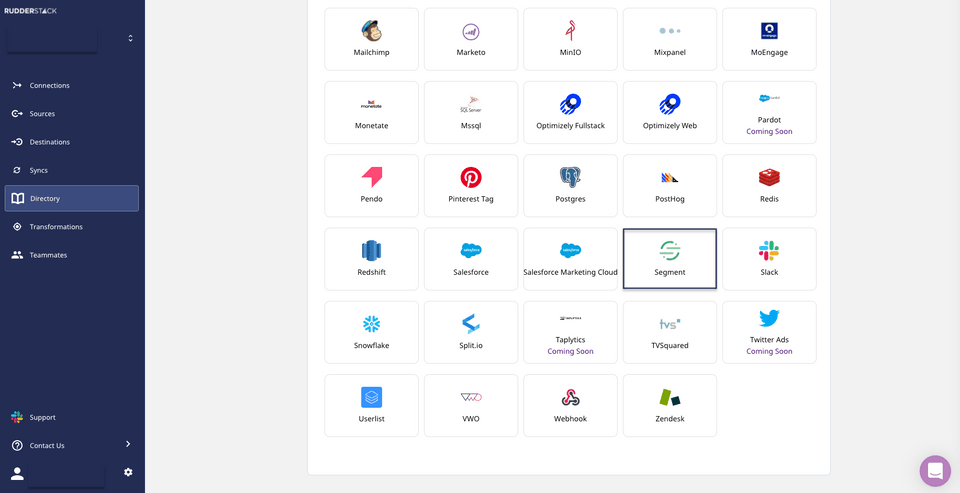Click the Postgres elephant icon
Viewport: 960px width, 493px height.
(x=570, y=177)
